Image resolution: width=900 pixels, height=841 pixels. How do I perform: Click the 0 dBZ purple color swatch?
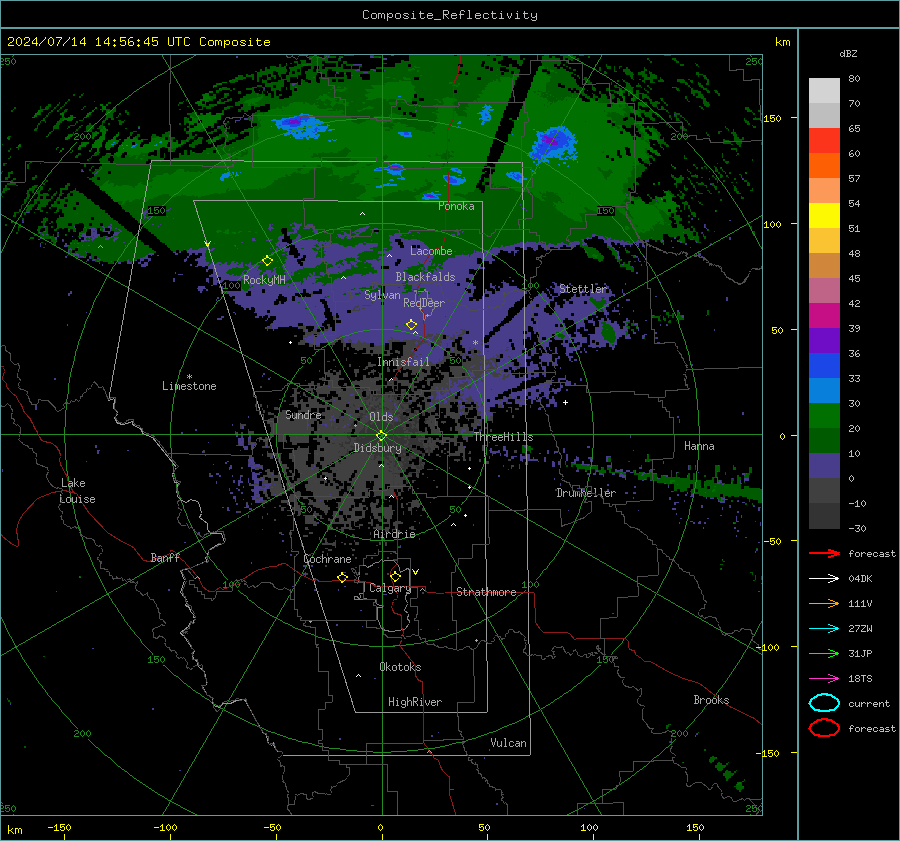[824, 466]
